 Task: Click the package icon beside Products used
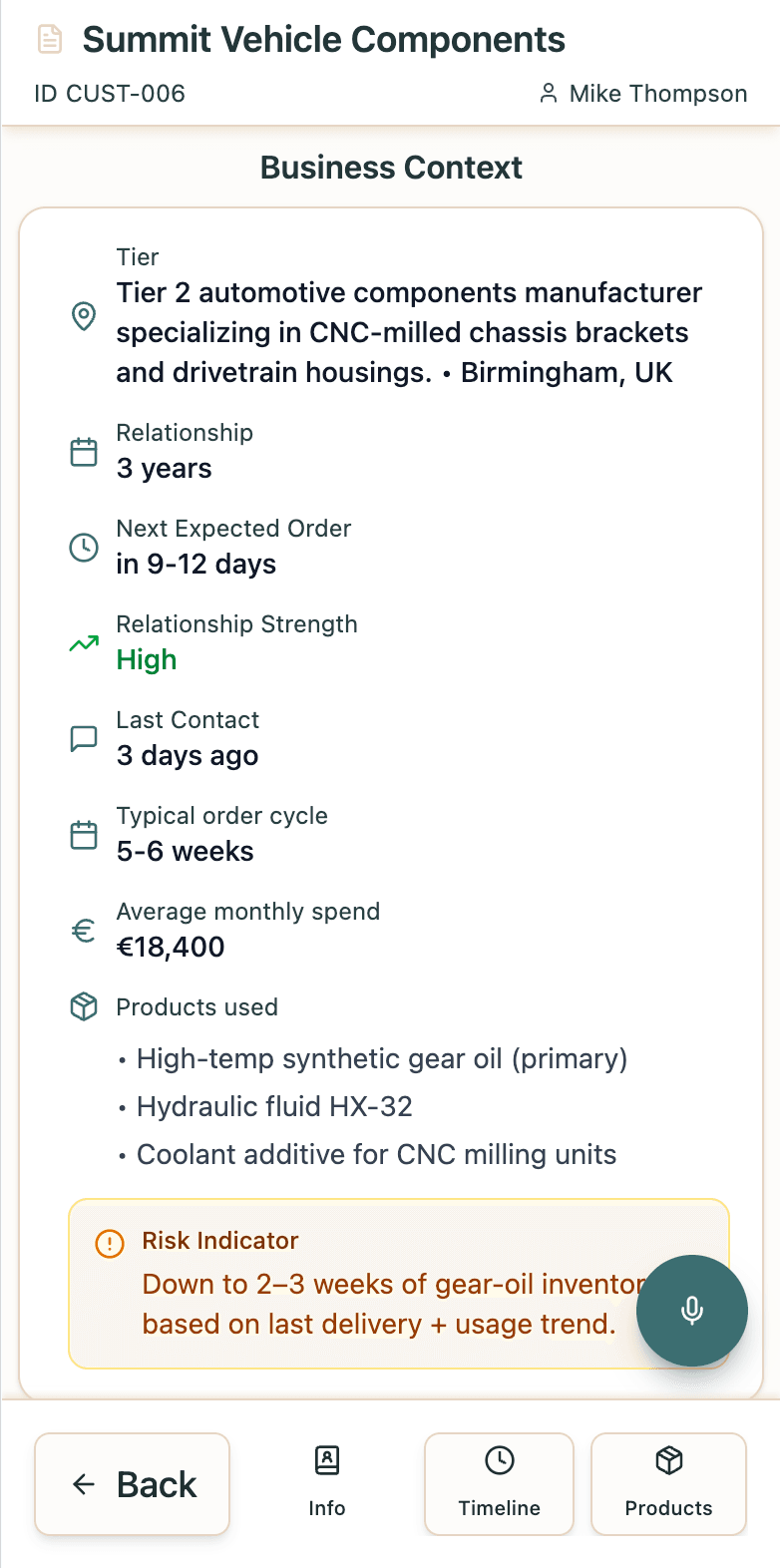(x=84, y=1006)
